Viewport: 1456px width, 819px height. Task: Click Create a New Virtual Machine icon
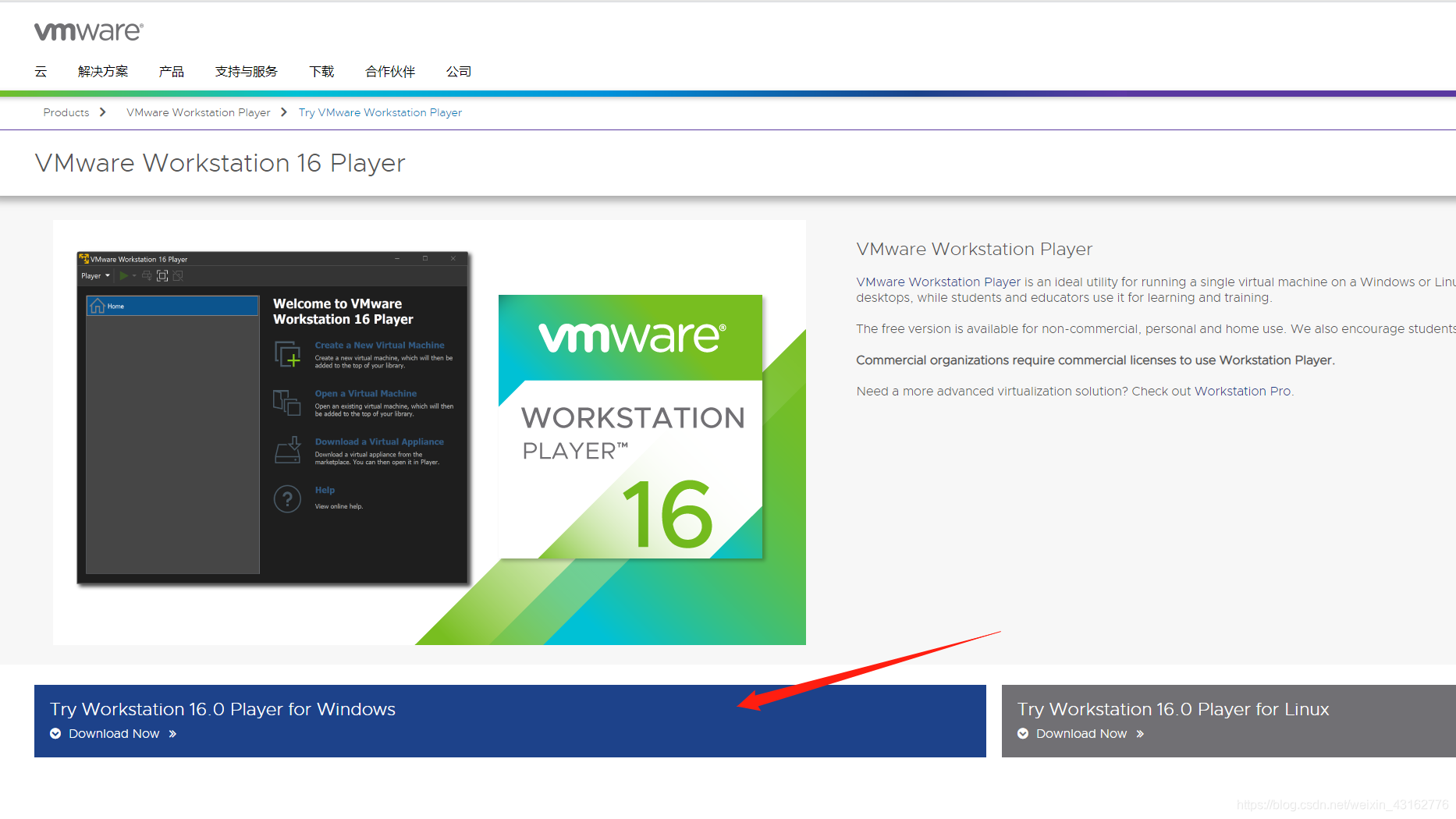coord(287,354)
